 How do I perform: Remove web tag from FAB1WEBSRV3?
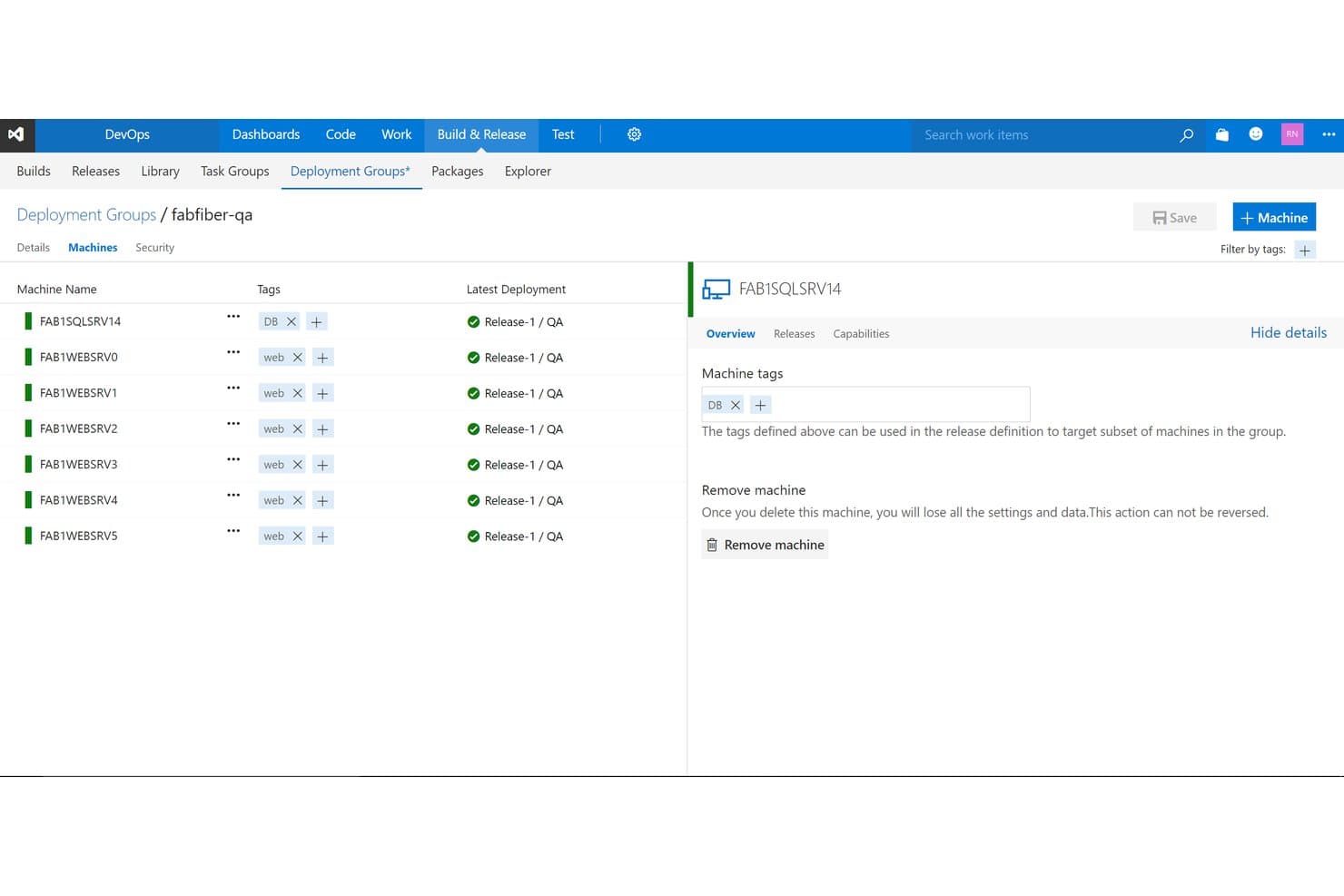coord(297,465)
